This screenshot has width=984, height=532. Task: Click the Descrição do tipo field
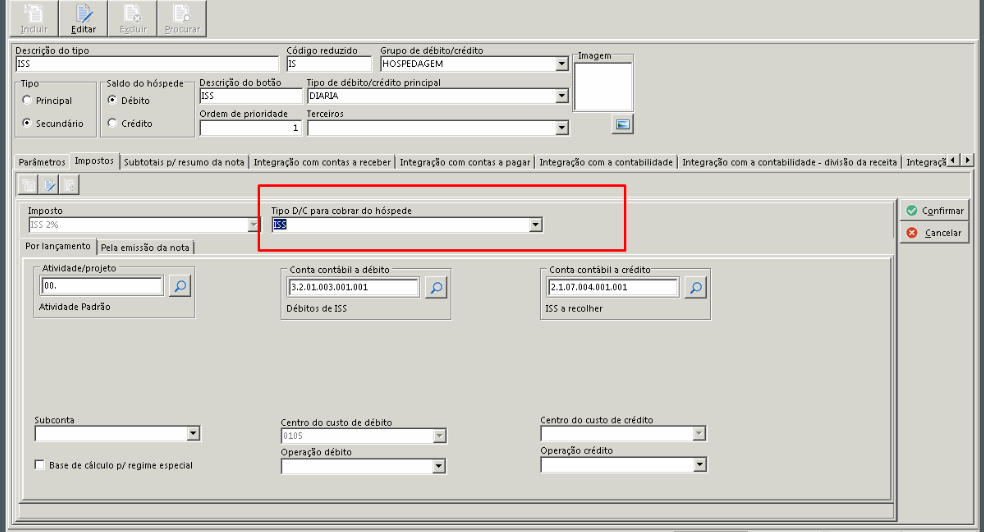pyautogui.click(x=147, y=64)
